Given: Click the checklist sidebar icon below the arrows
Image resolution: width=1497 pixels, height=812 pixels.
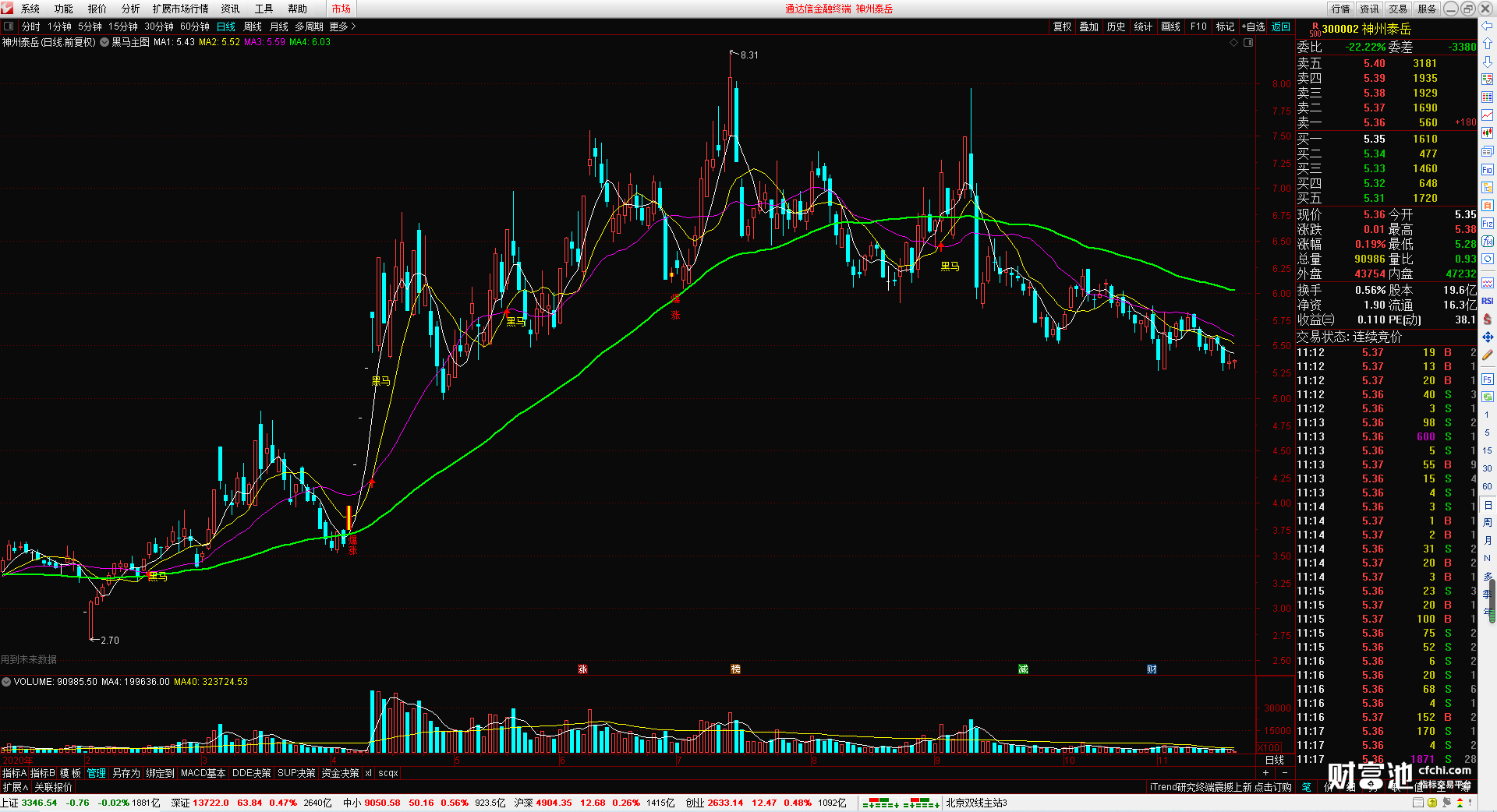Looking at the screenshot, I should tap(1487, 79).
